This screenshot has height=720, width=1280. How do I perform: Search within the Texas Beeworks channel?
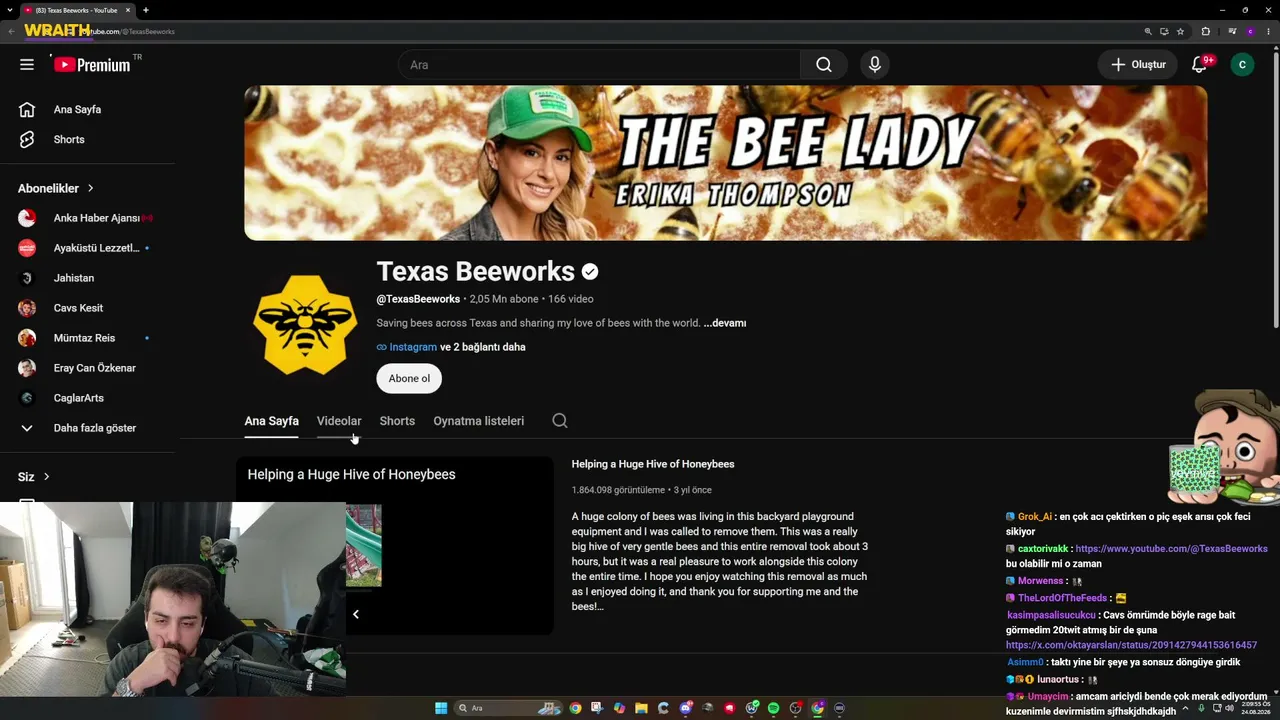[560, 421]
